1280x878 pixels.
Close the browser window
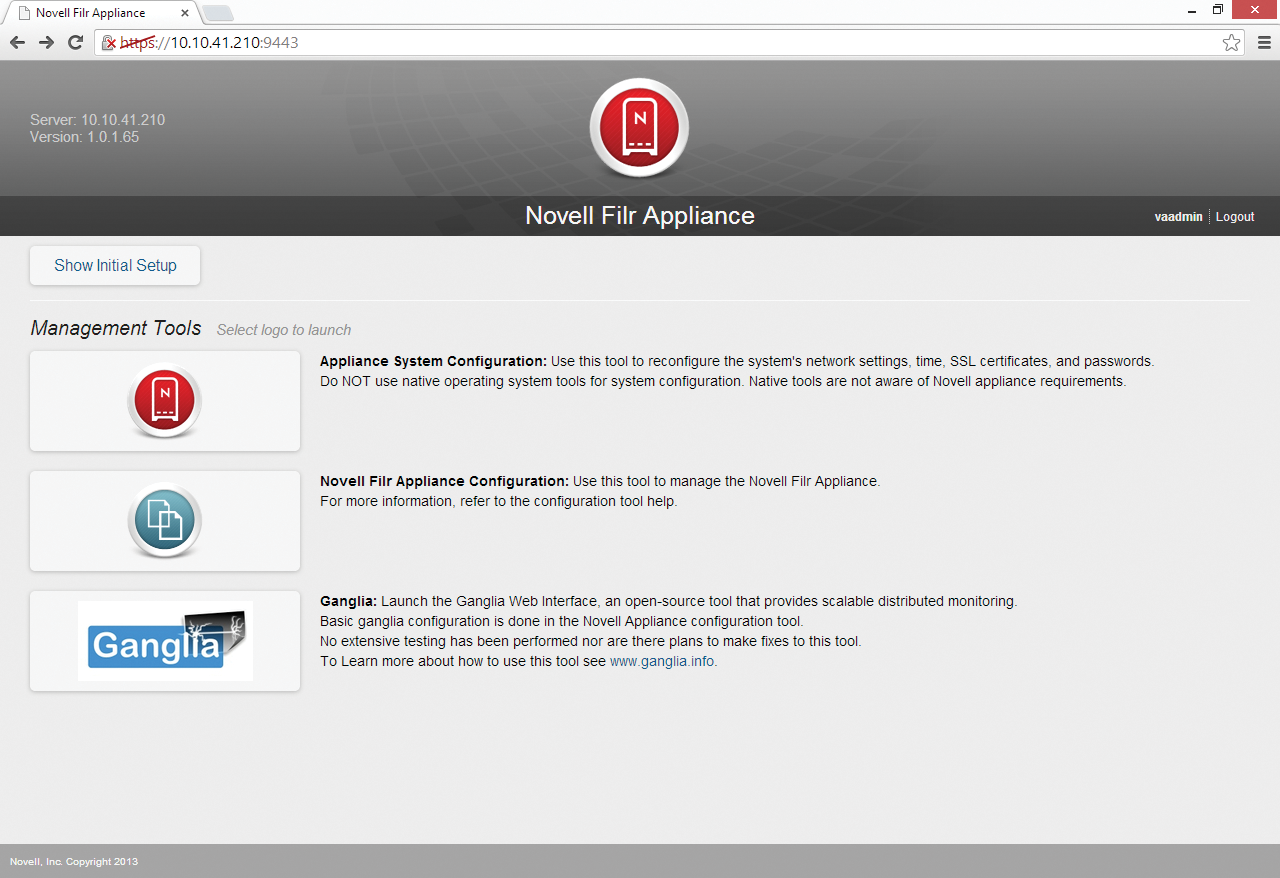point(1255,10)
